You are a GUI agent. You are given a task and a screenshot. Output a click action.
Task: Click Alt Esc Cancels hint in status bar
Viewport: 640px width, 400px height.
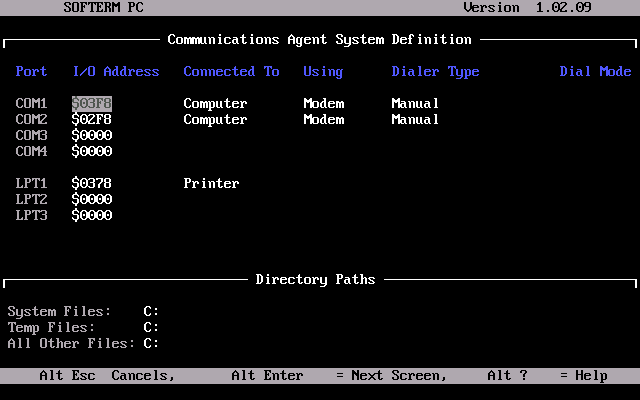click(107, 376)
